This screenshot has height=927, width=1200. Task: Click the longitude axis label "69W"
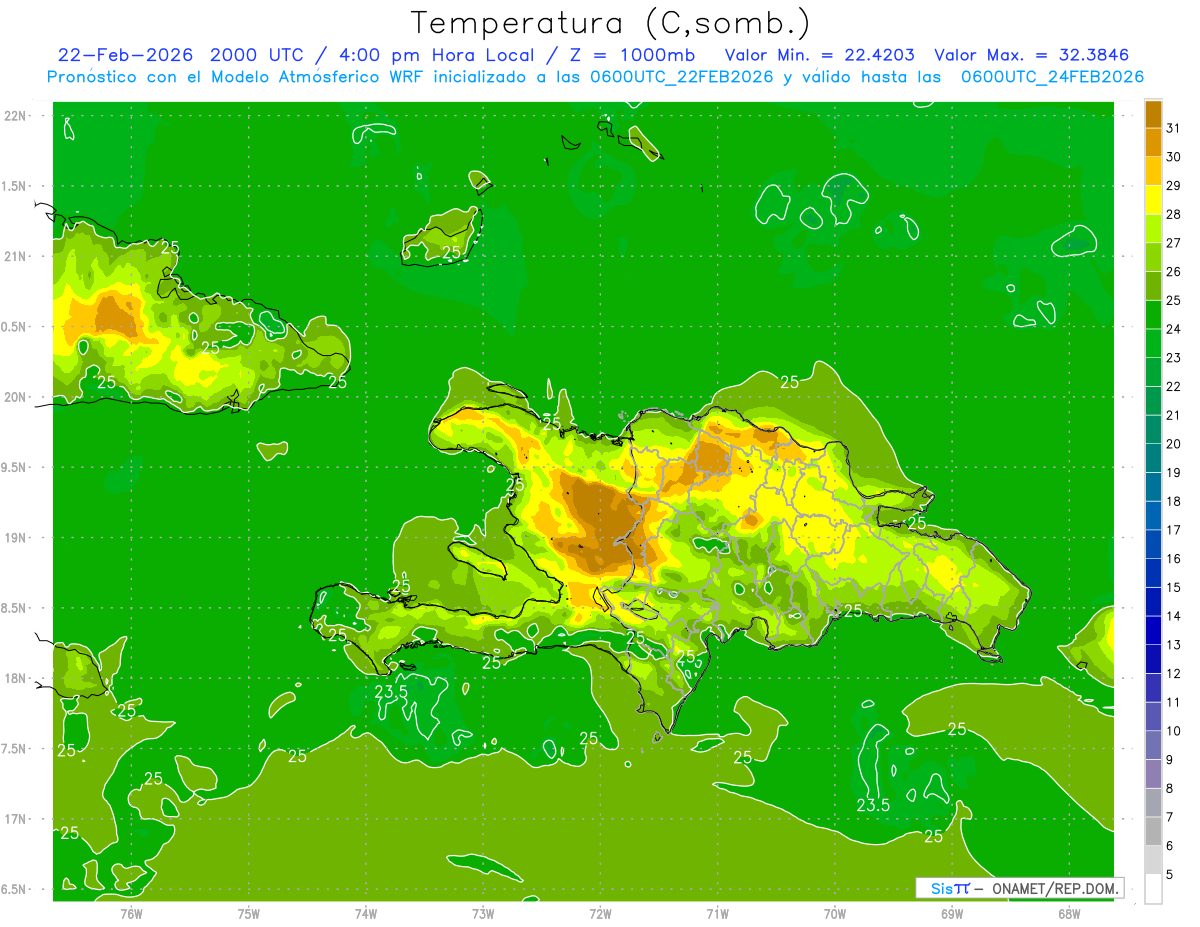[952, 914]
